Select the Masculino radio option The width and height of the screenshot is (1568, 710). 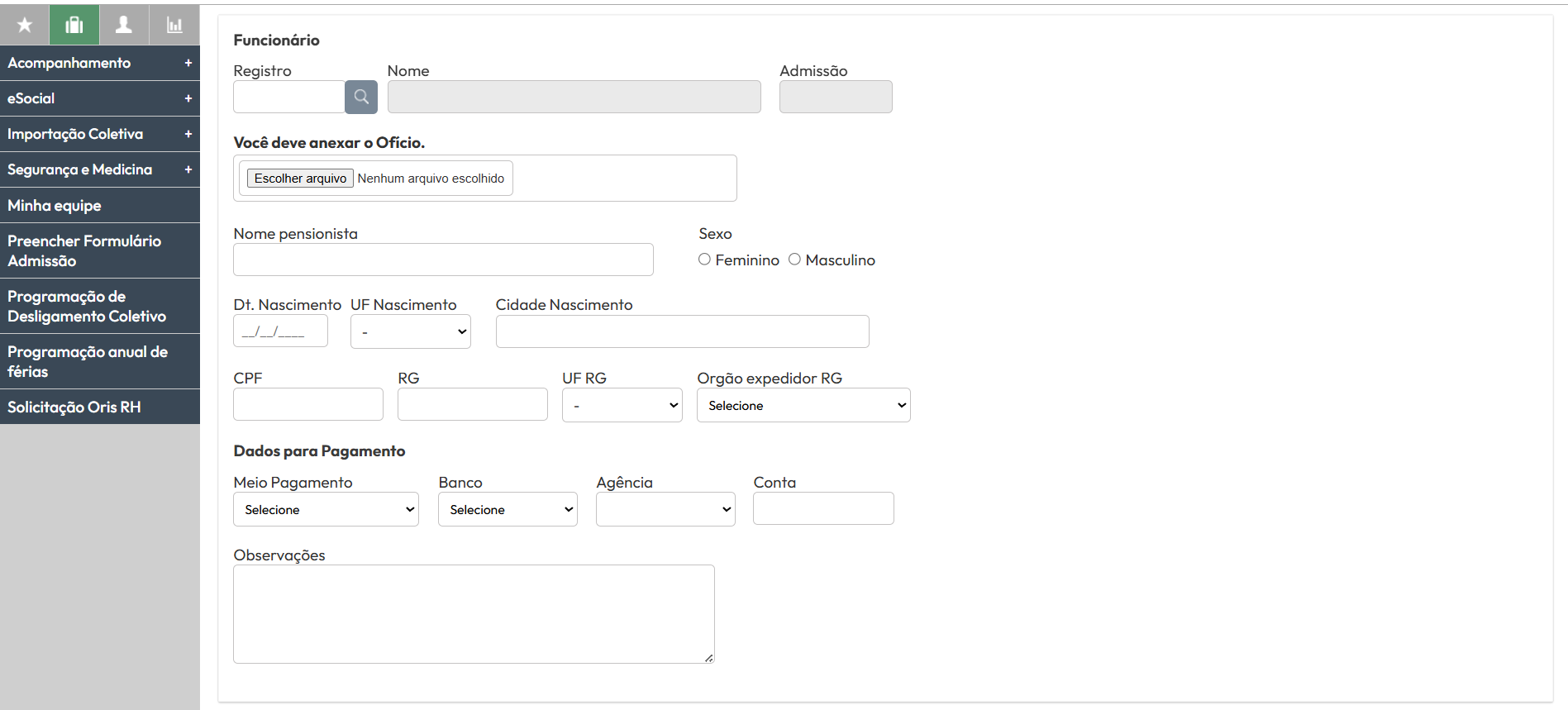coord(794,260)
